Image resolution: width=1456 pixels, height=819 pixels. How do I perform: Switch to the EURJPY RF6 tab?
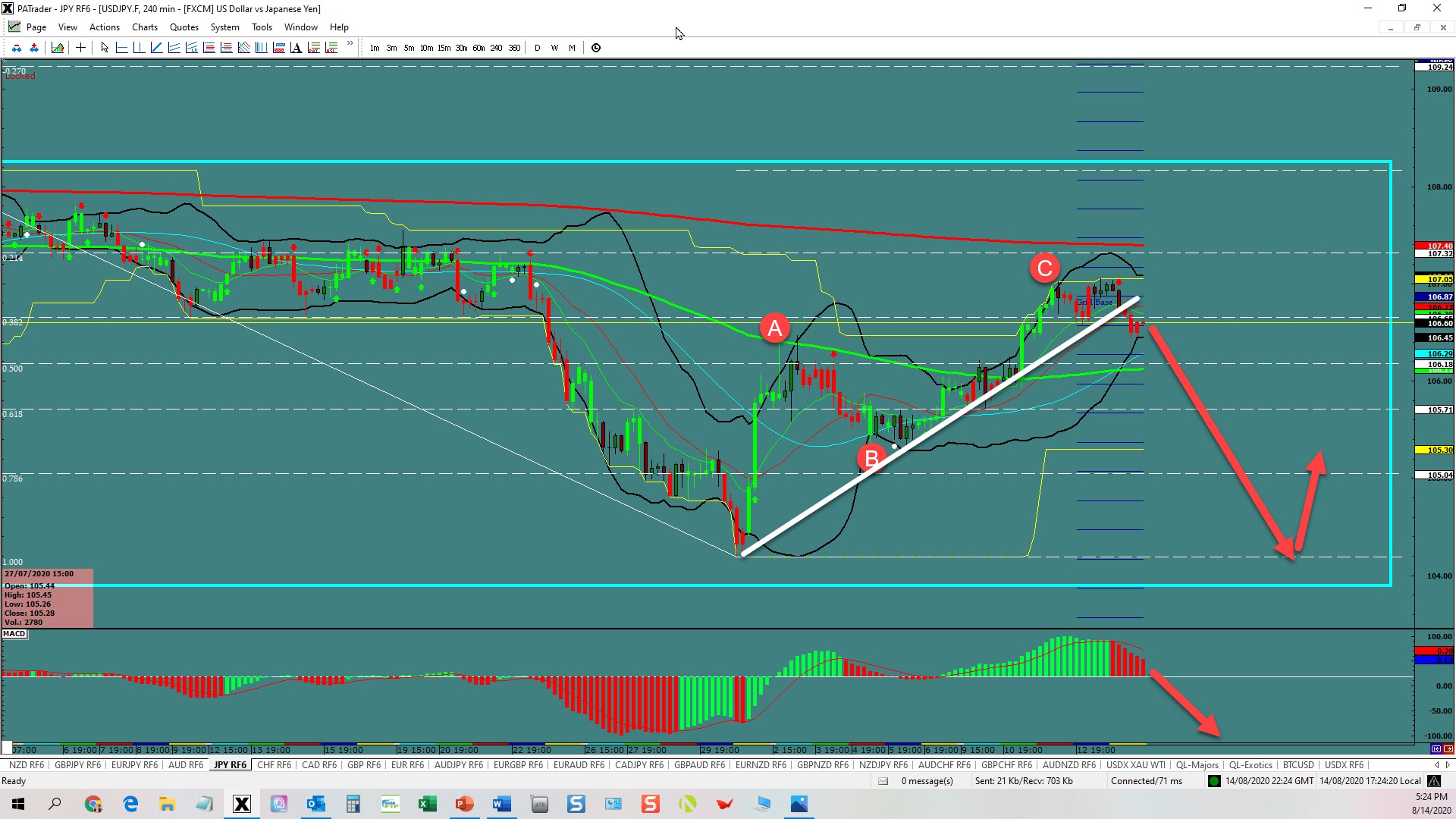point(134,764)
